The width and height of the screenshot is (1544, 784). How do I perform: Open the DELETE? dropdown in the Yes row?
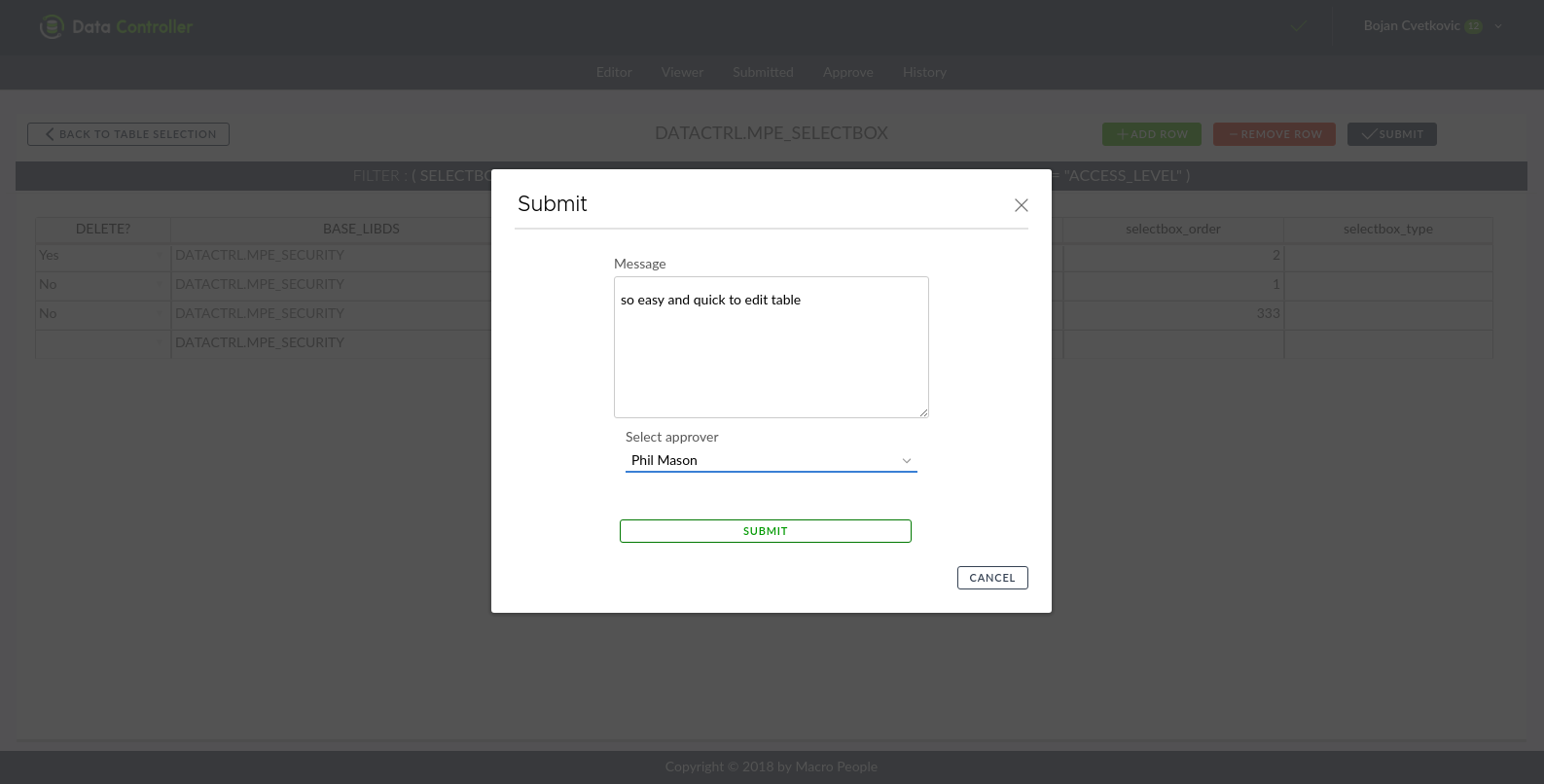[x=160, y=256]
